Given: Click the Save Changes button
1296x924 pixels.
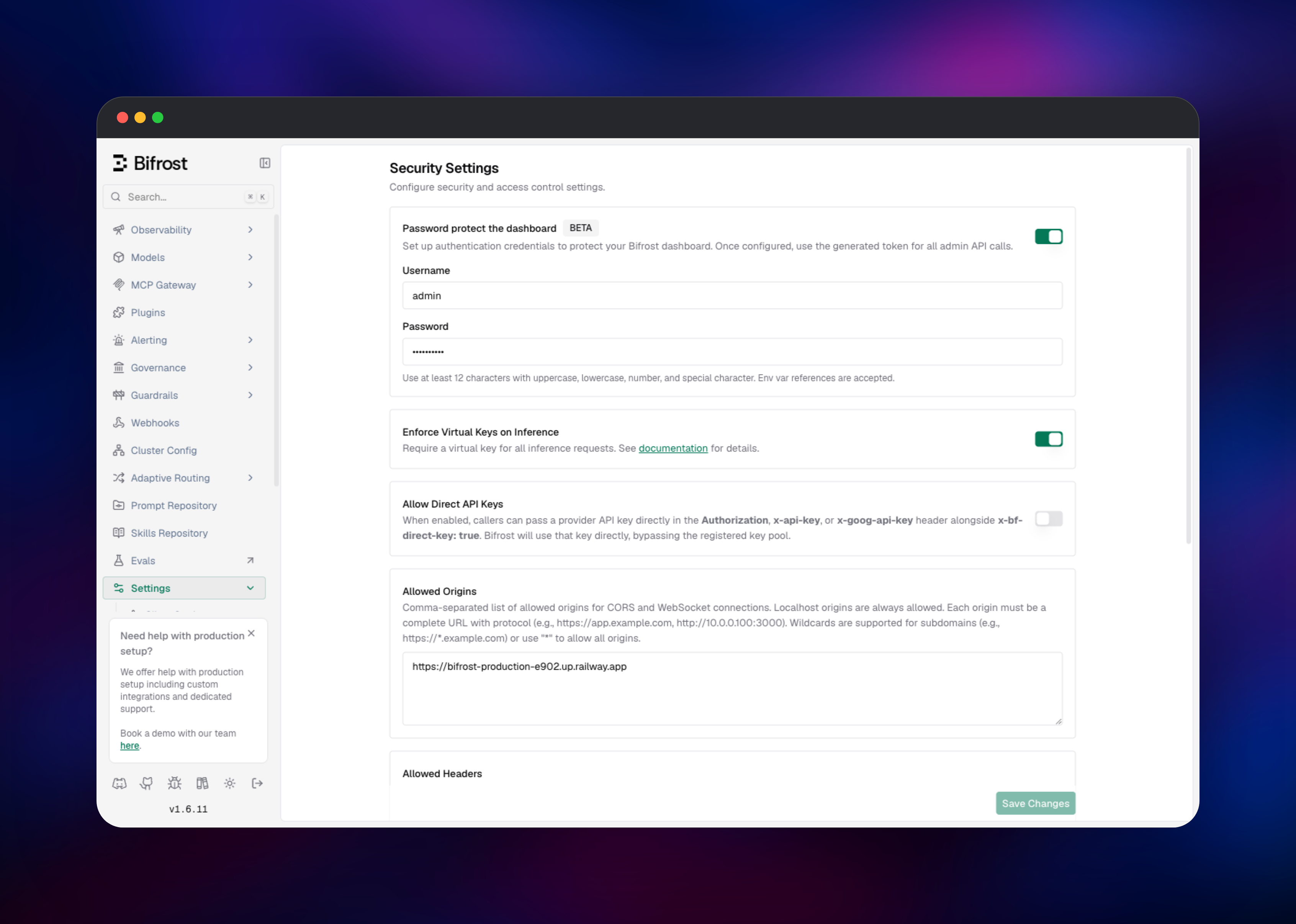Looking at the screenshot, I should point(1036,803).
